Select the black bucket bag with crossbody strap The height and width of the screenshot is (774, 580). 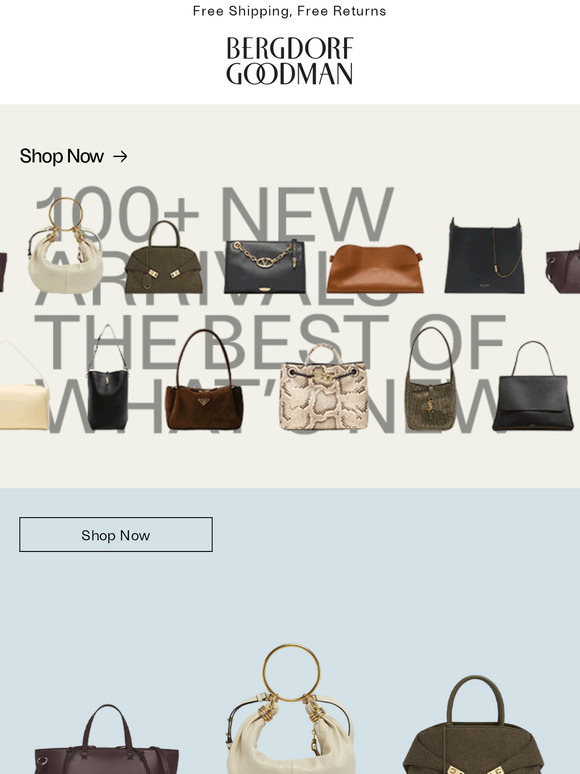point(108,378)
